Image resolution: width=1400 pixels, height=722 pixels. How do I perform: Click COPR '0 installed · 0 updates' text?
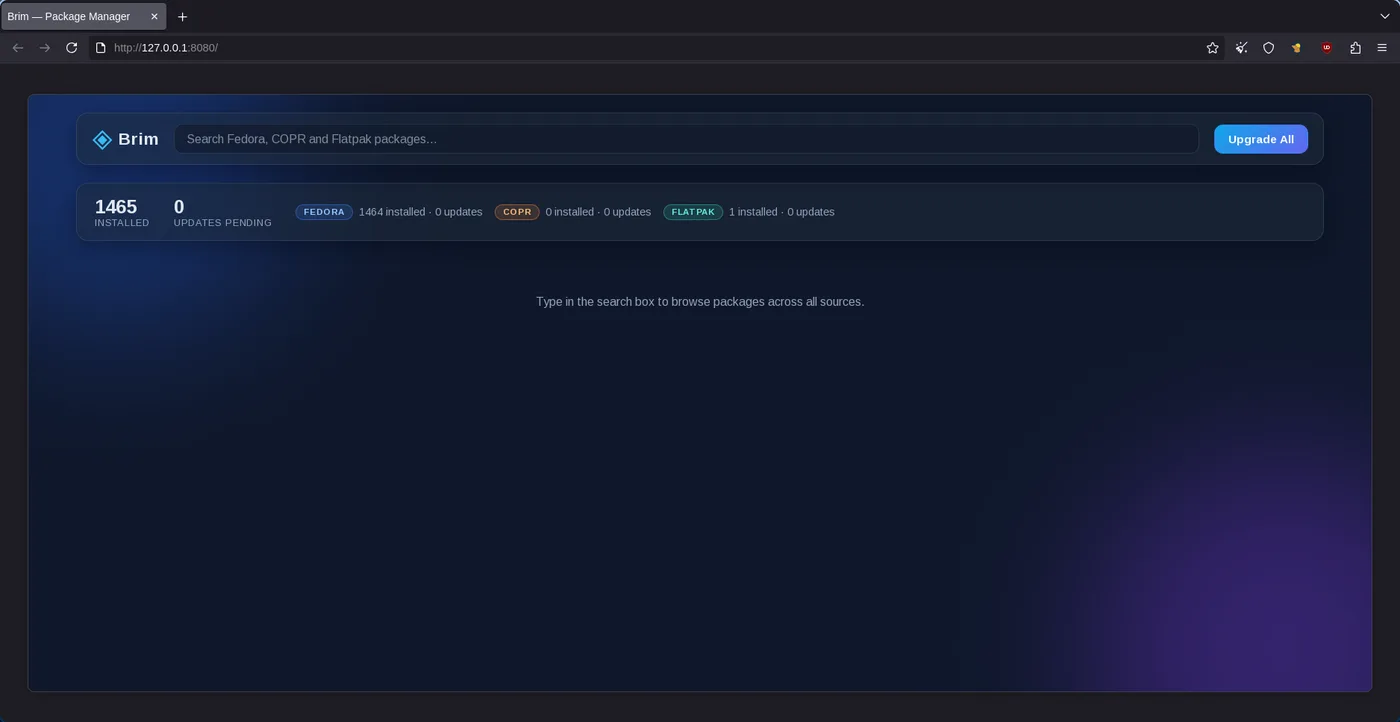598,212
